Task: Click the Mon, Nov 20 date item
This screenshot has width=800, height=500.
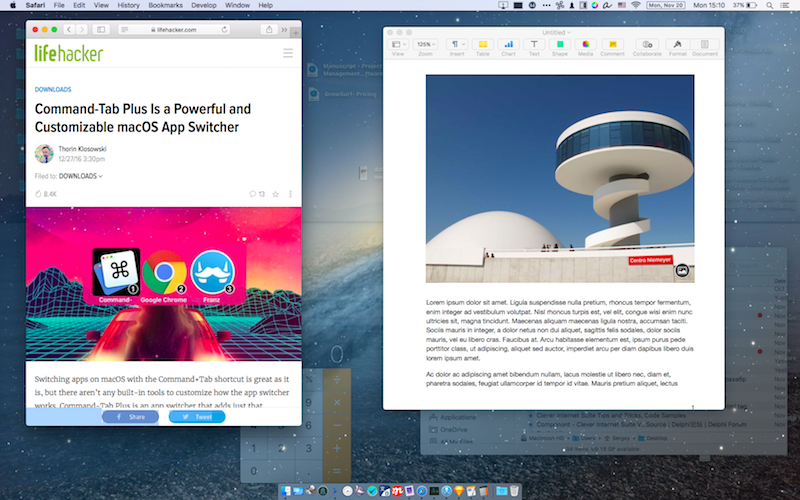Action: pyautogui.click(x=665, y=5)
